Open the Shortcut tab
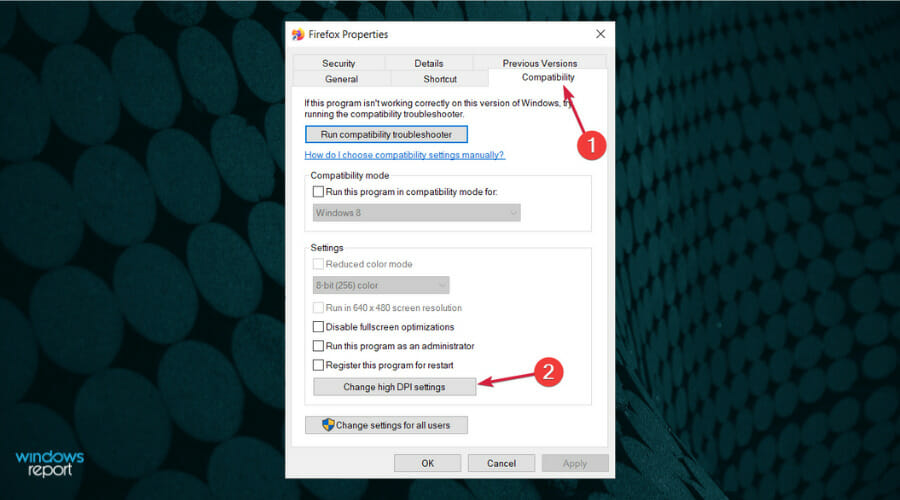This screenshot has width=900, height=500. tap(440, 79)
